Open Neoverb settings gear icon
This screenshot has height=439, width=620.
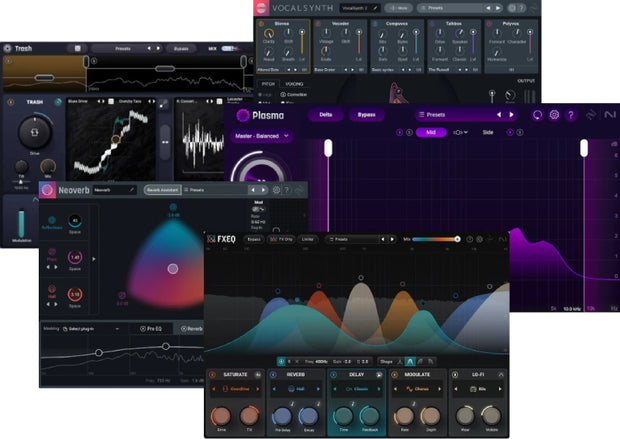pos(276,190)
